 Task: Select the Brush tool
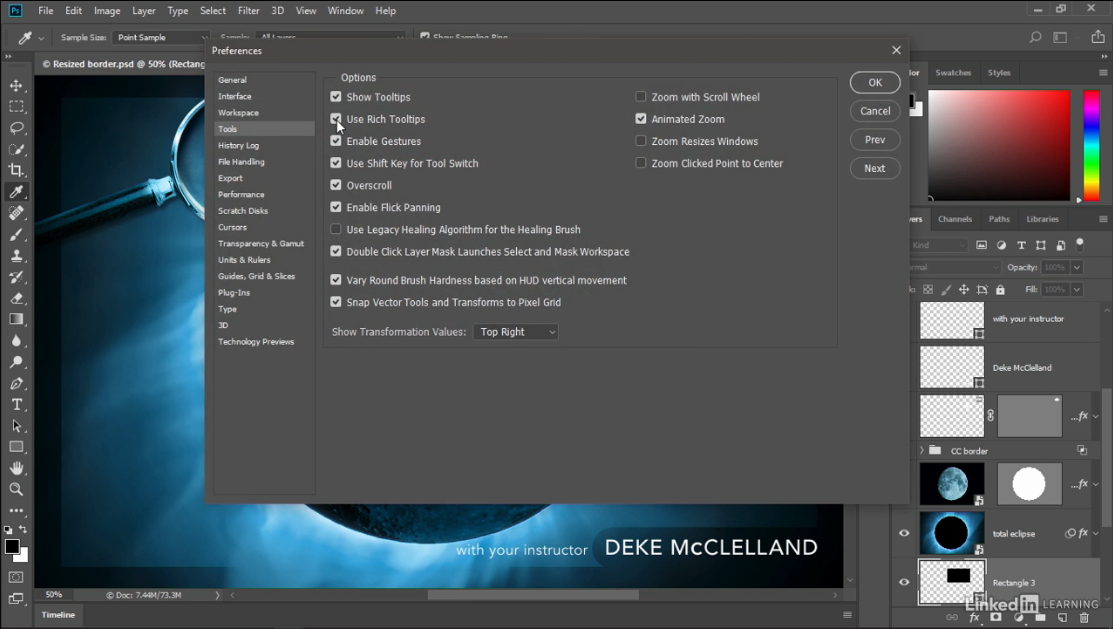[16, 234]
